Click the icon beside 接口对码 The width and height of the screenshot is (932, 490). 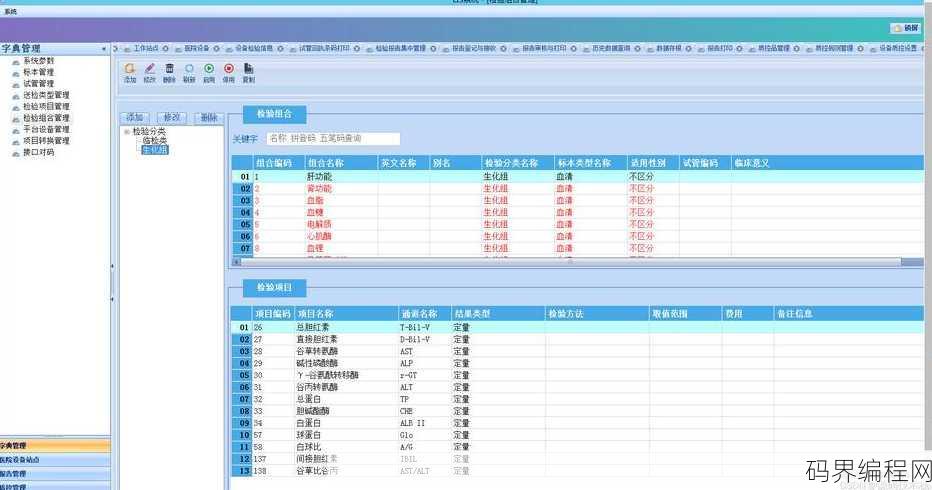point(16,153)
